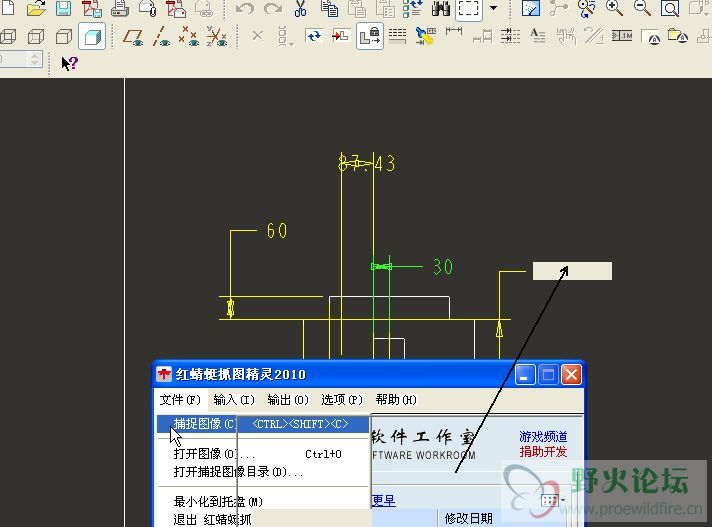Click the update sheet blue arrows icon
This screenshot has width=712, height=527.
click(314, 35)
